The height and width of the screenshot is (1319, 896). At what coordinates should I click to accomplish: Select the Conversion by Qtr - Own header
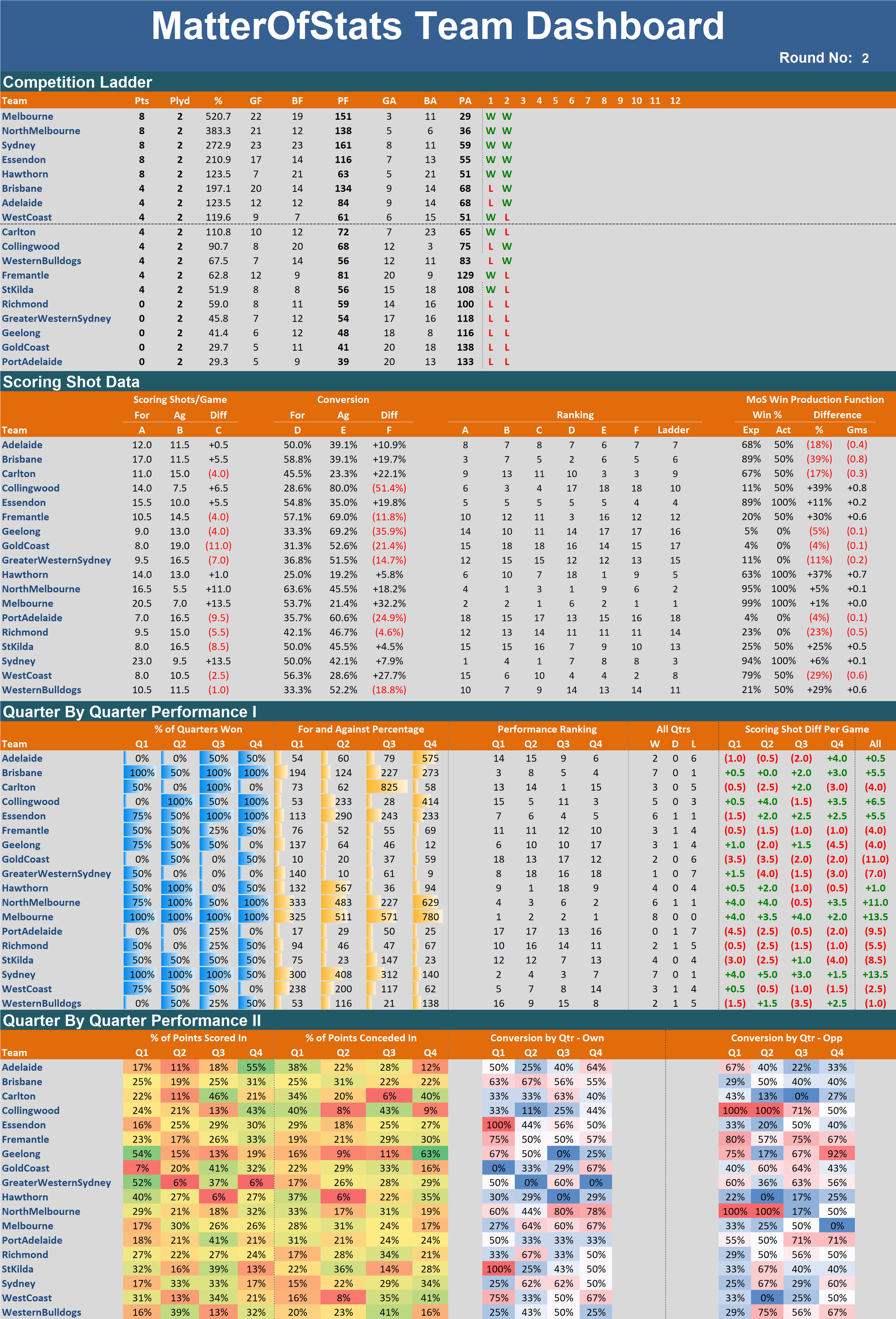tap(547, 1038)
